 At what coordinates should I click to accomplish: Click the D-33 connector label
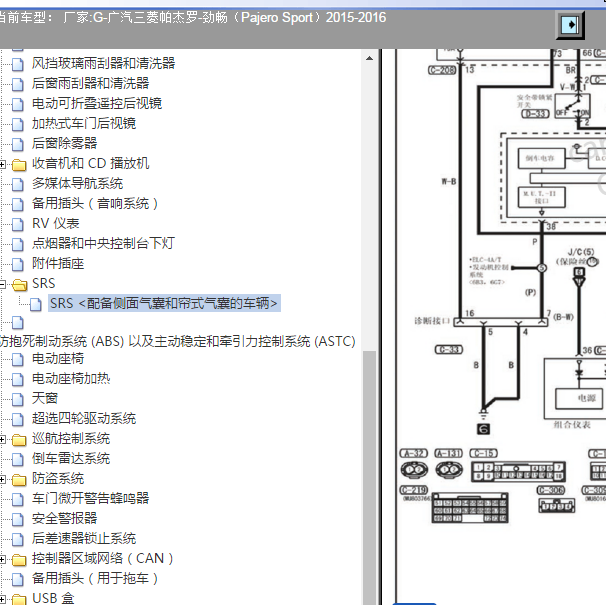[x=535, y=114]
